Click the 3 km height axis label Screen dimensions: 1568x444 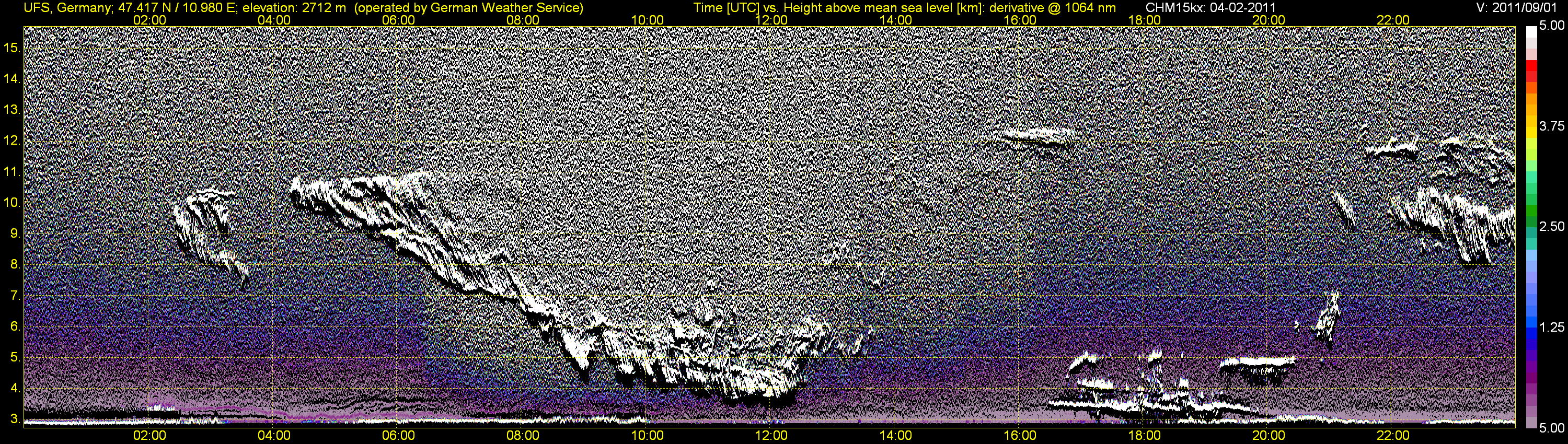tap(15, 419)
